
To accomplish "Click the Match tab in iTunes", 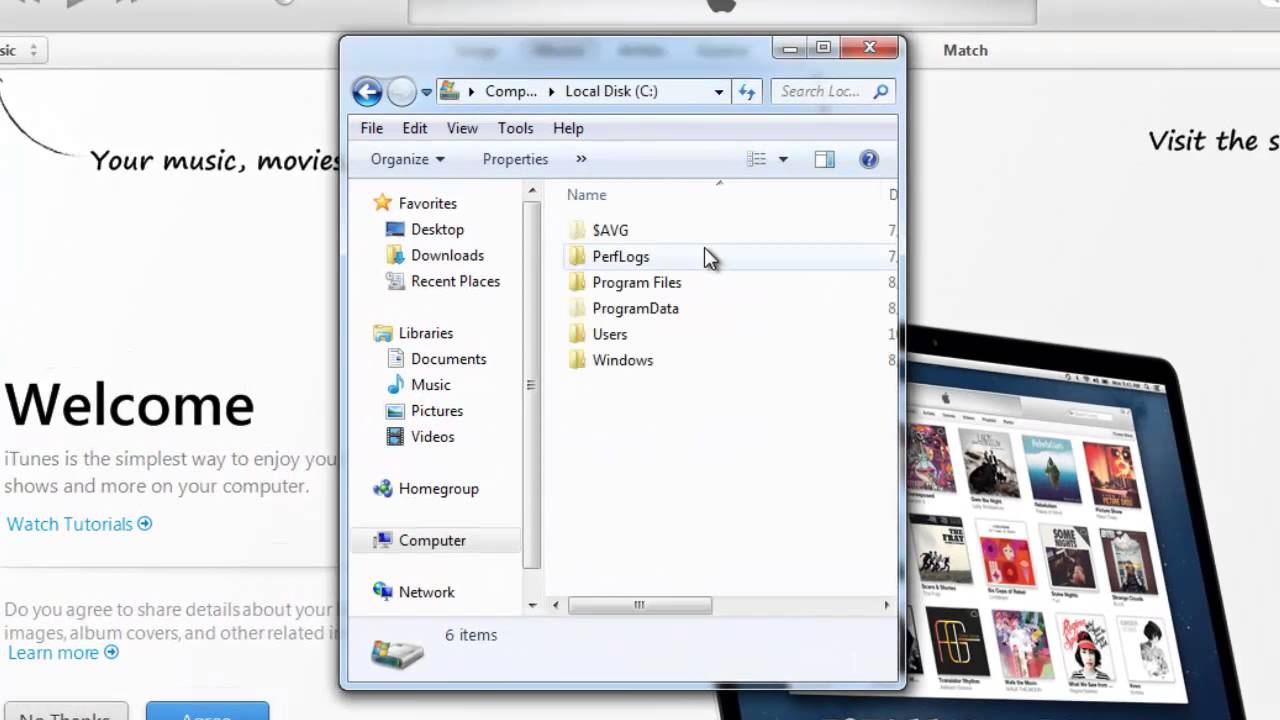I will (965, 50).
